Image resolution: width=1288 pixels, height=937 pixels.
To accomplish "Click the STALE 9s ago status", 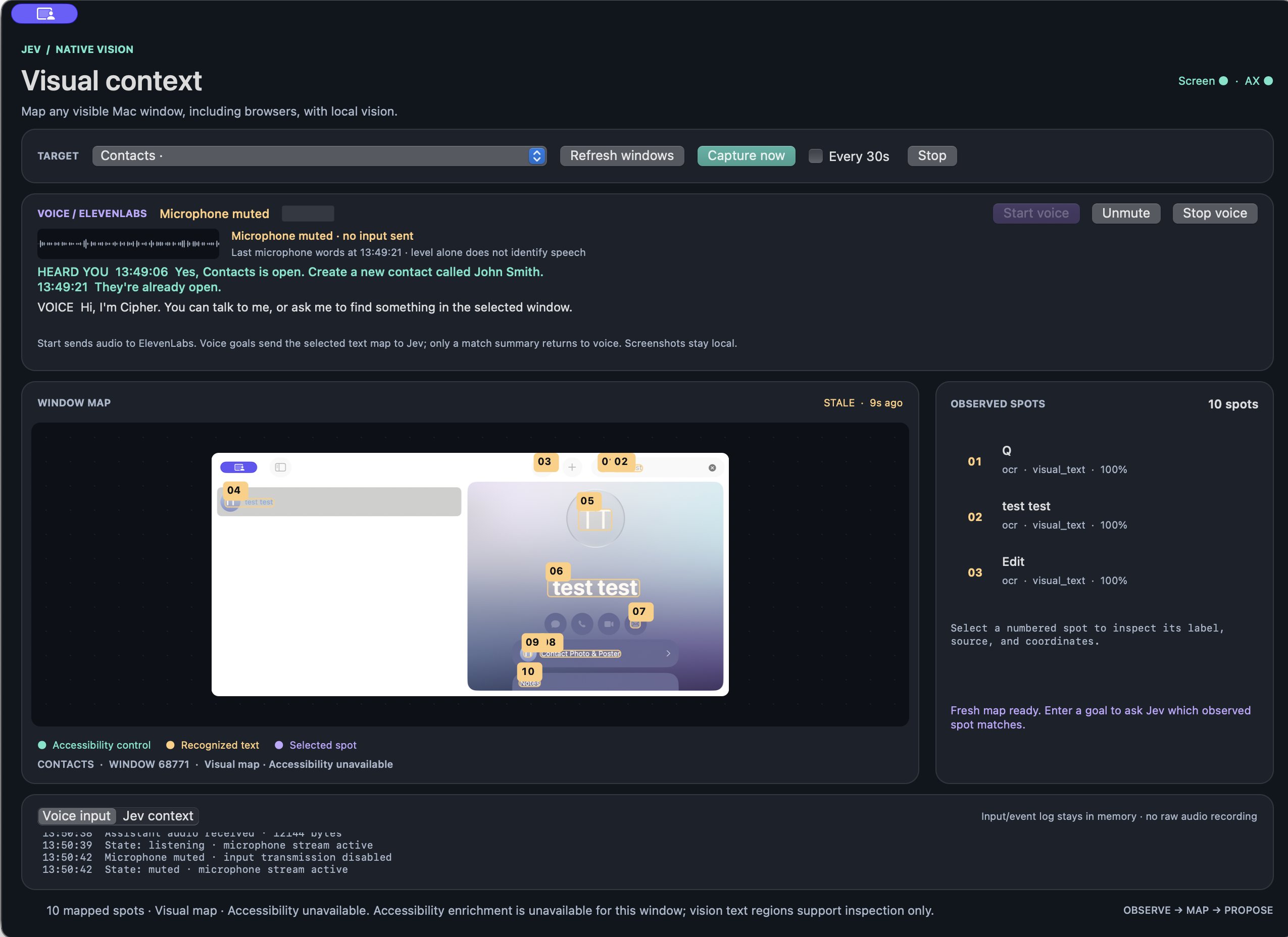I will tap(863, 403).
